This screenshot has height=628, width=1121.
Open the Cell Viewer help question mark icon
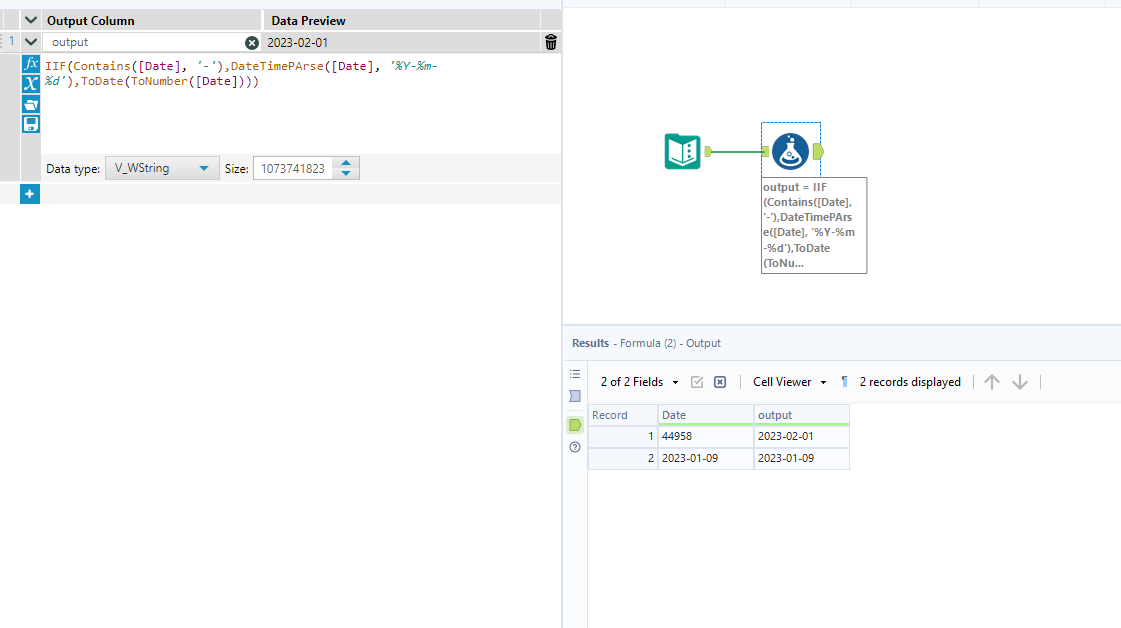pos(575,447)
